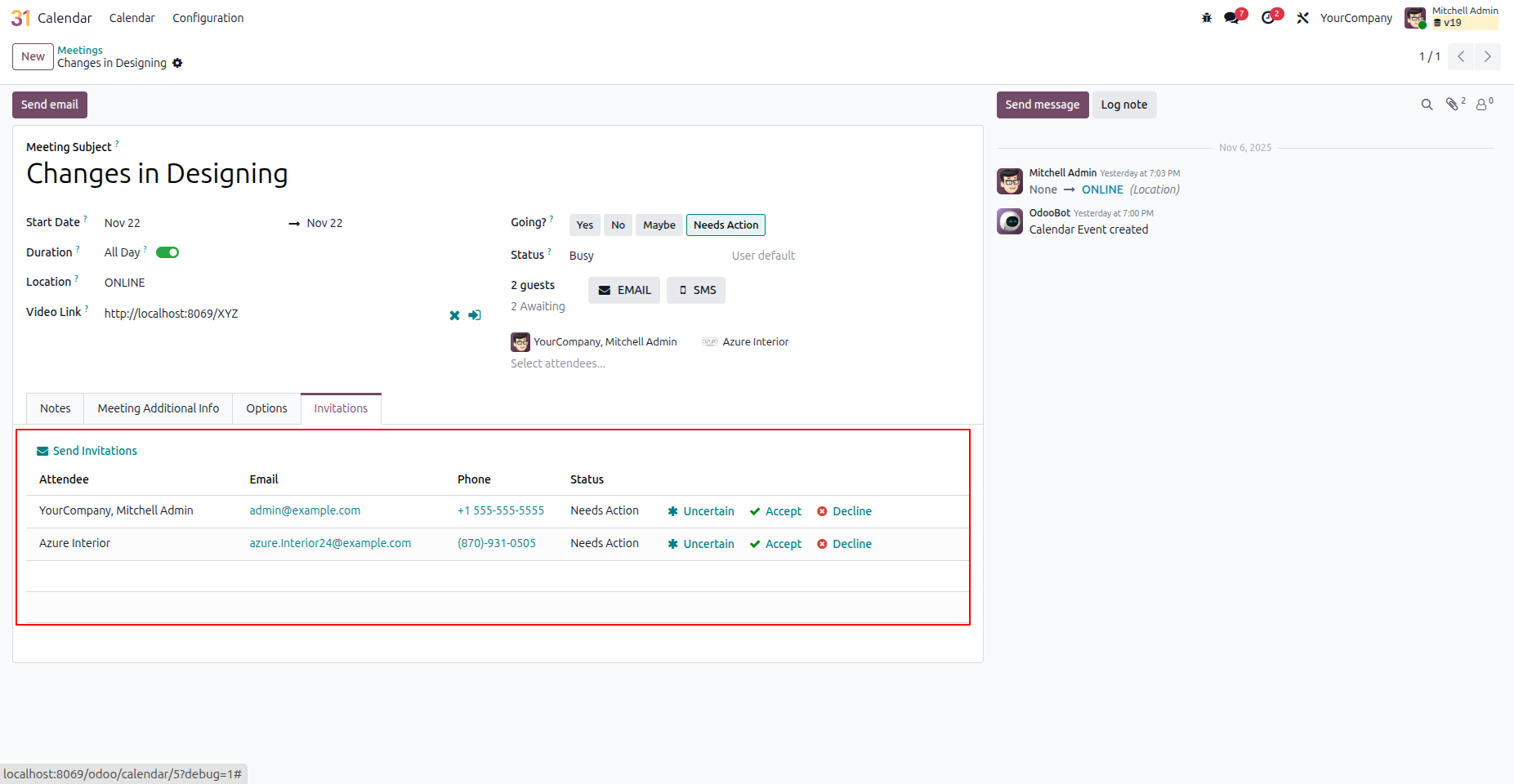Click Mitchell Admin attendee avatar
Screen dimensions: 1514x784
[520, 342]
